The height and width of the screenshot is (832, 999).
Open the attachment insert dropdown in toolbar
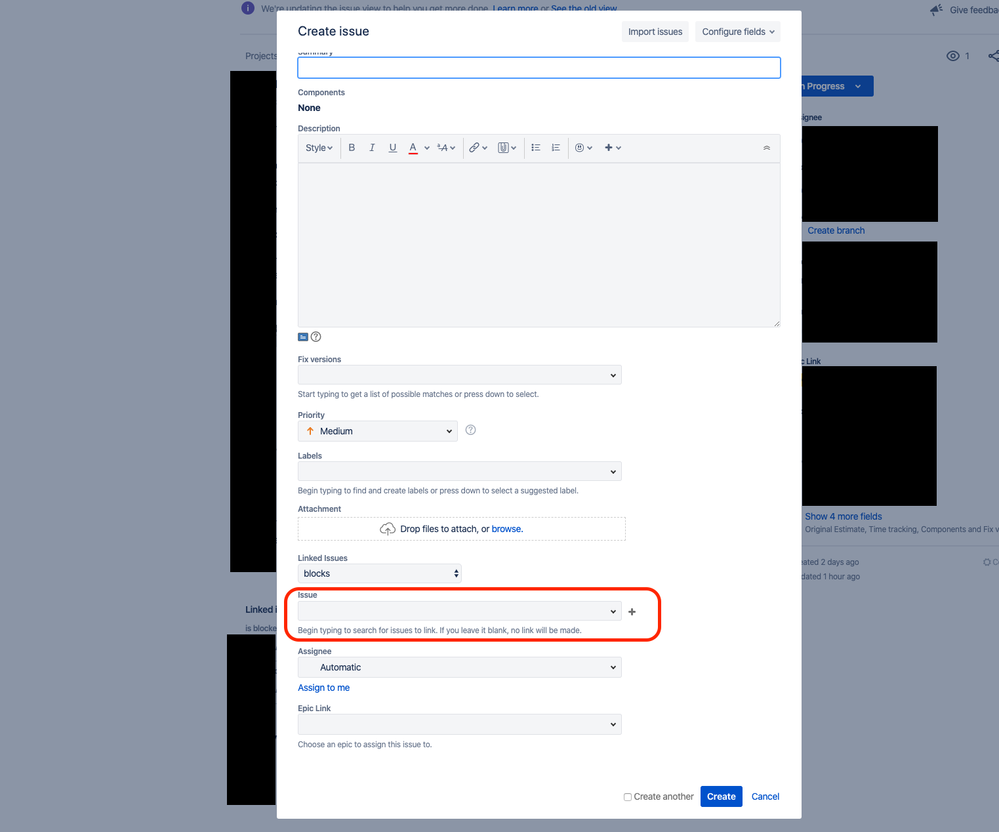[x=507, y=148]
